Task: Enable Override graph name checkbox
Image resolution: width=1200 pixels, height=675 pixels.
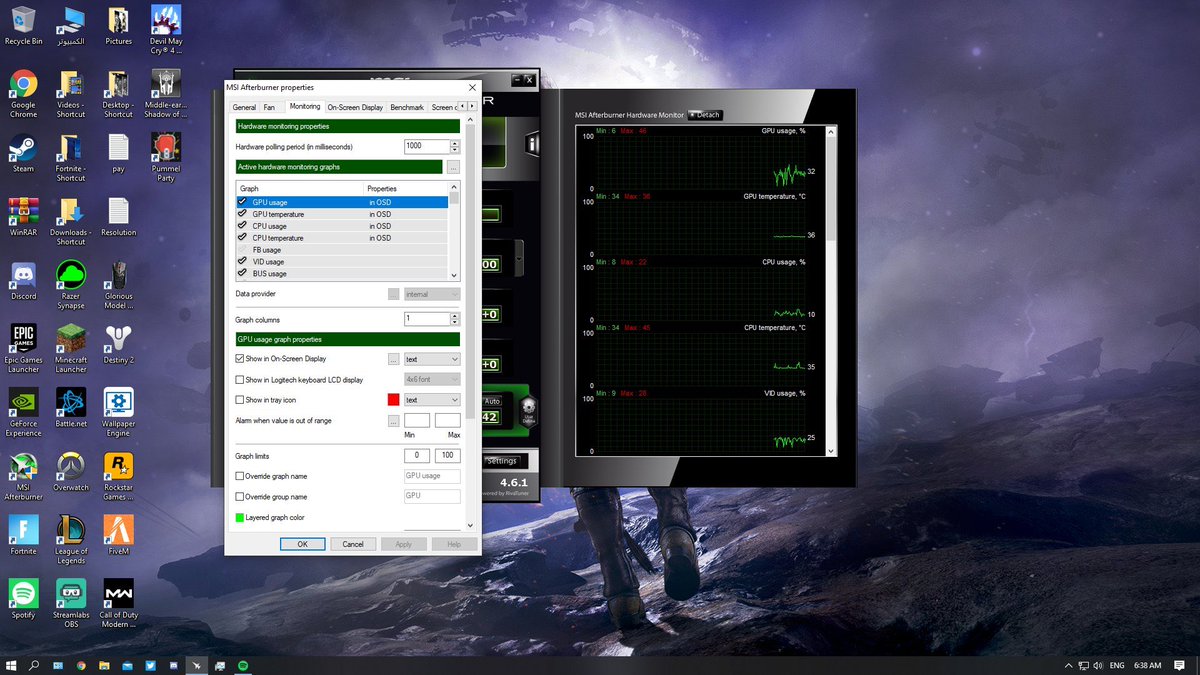Action: point(240,476)
